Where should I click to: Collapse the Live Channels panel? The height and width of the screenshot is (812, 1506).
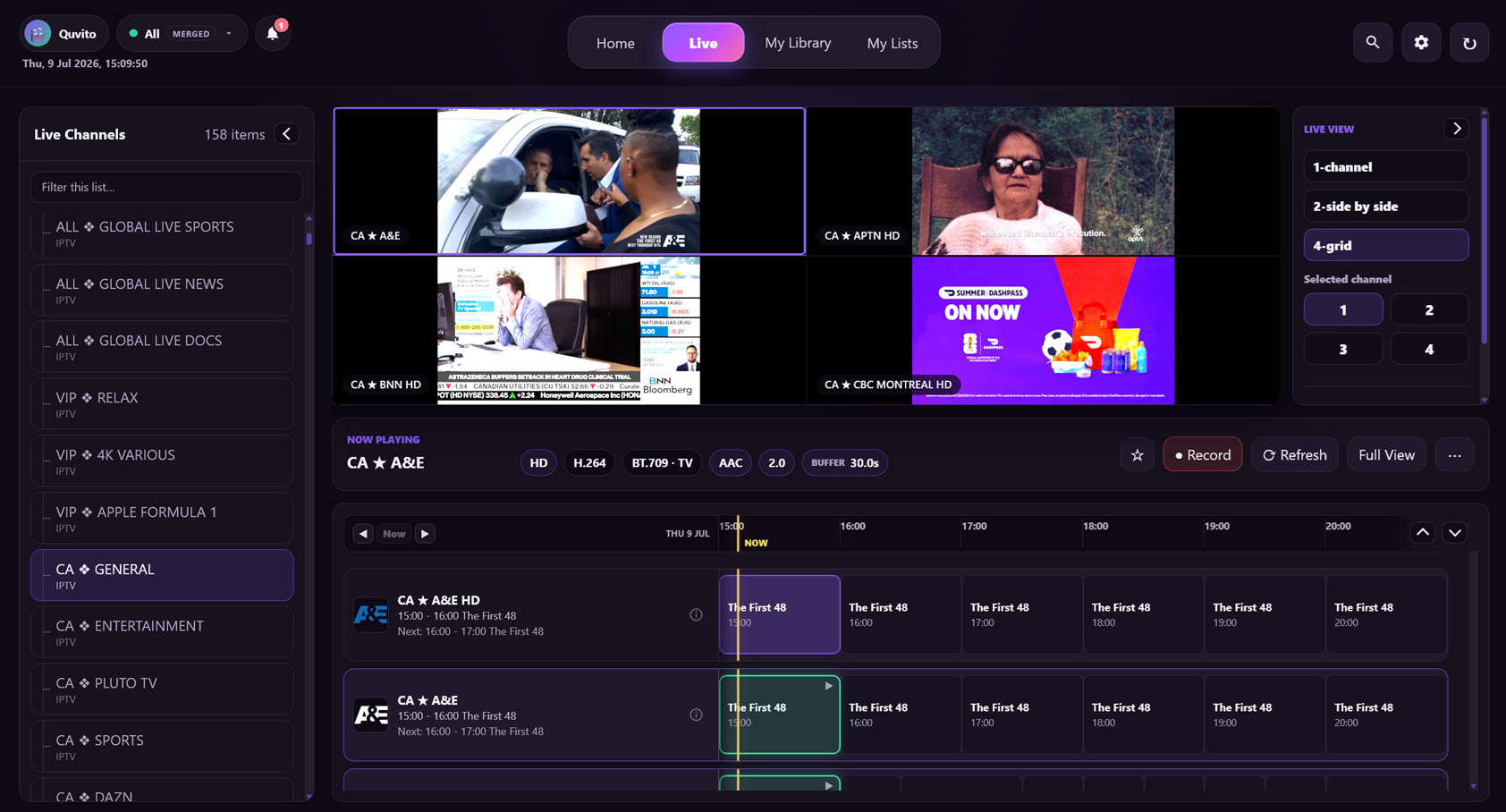(286, 134)
